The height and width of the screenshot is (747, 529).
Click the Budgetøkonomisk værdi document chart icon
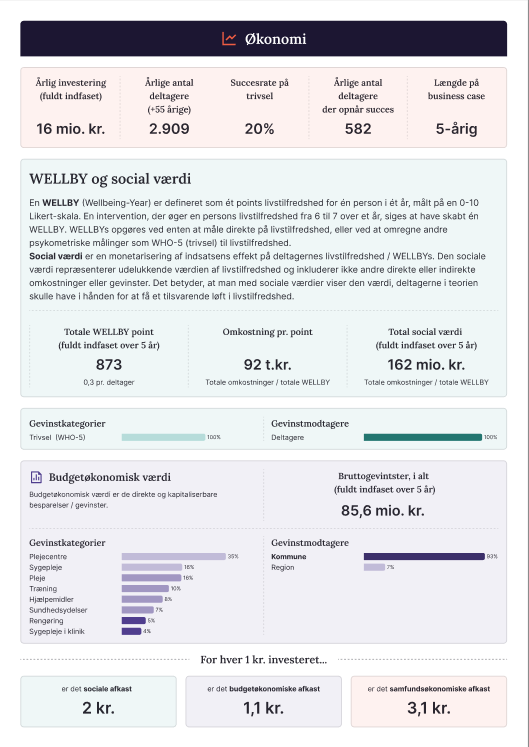click(36, 477)
